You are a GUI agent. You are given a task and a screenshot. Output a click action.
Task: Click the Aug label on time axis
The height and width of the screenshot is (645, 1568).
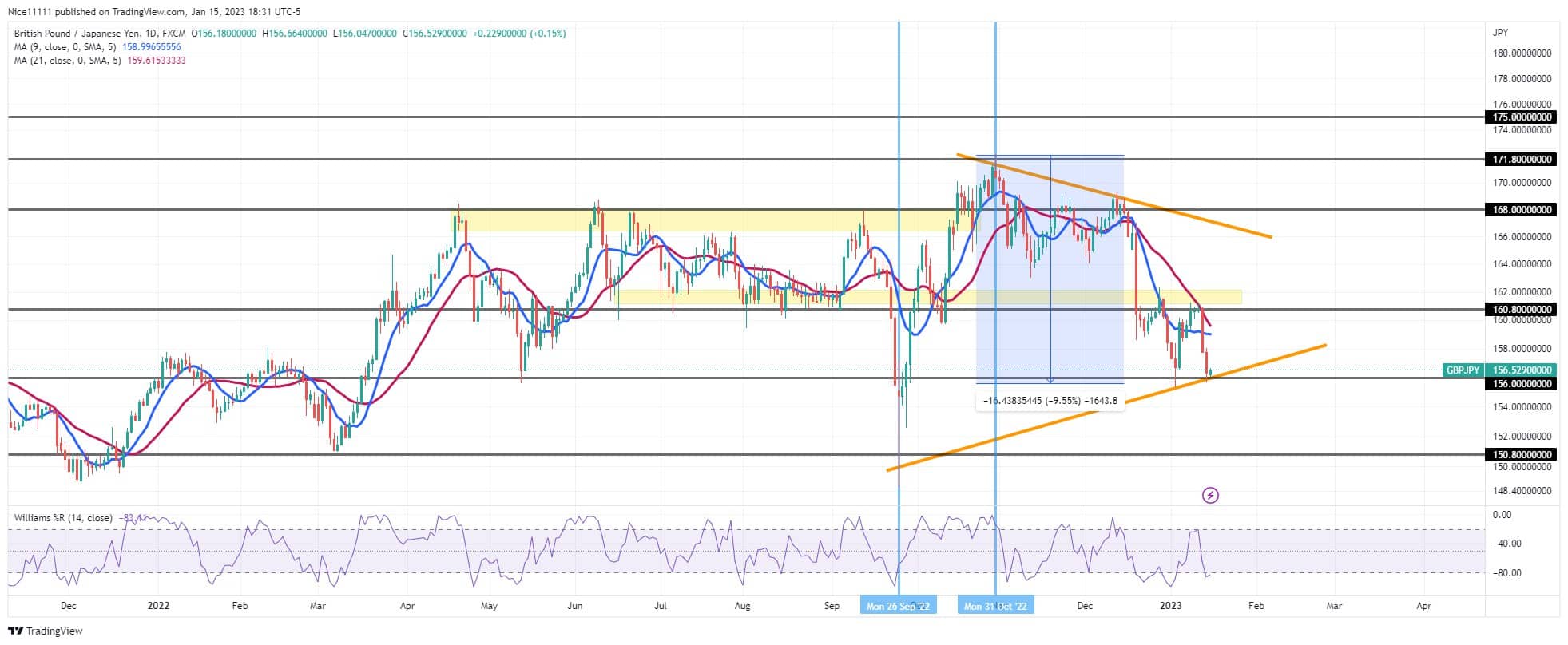click(x=742, y=606)
